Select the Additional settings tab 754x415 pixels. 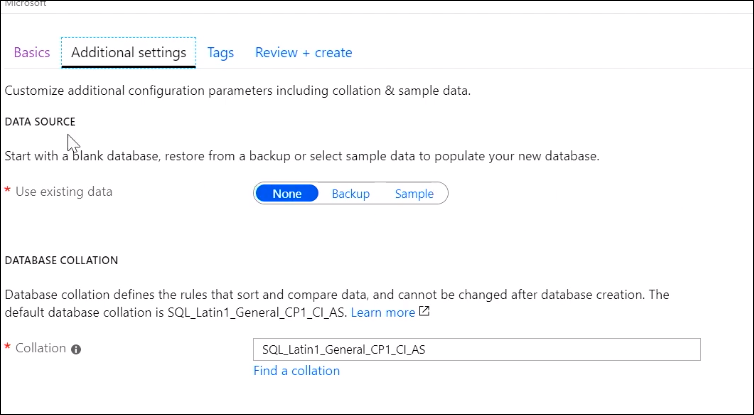pyautogui.click(x=128, y=52)
